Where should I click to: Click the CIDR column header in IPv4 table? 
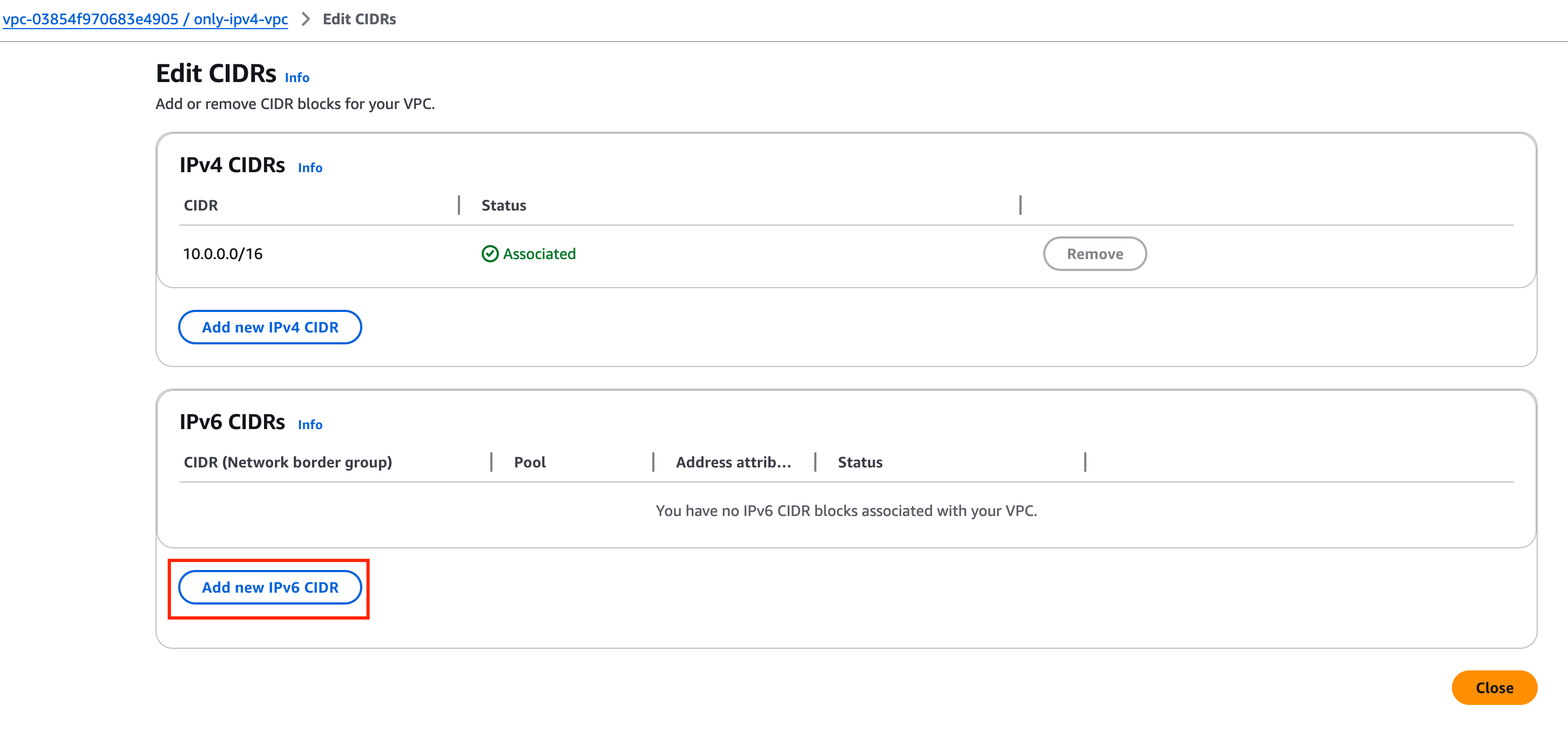point(201,205)
